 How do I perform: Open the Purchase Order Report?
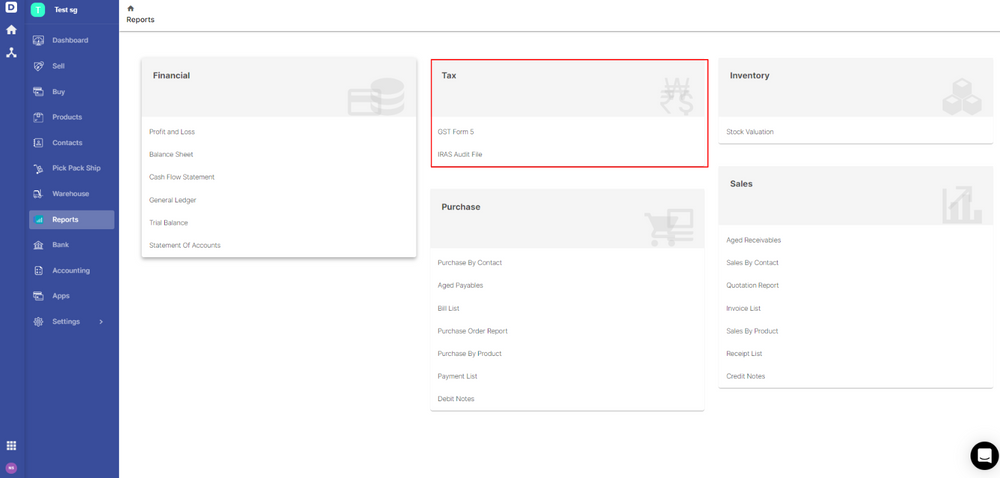click(472, 331)
